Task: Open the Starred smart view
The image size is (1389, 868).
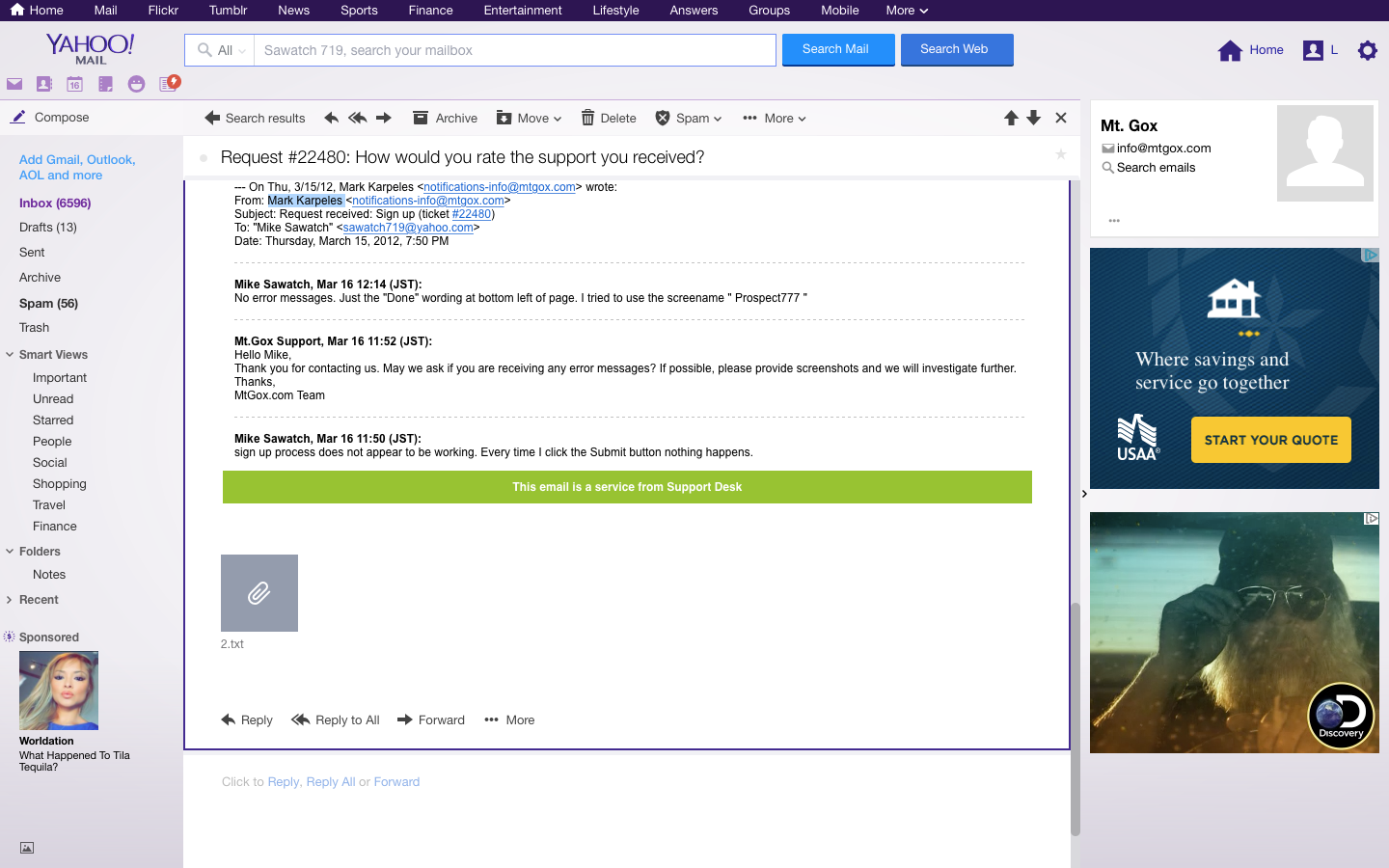Action: pos(53,420)
